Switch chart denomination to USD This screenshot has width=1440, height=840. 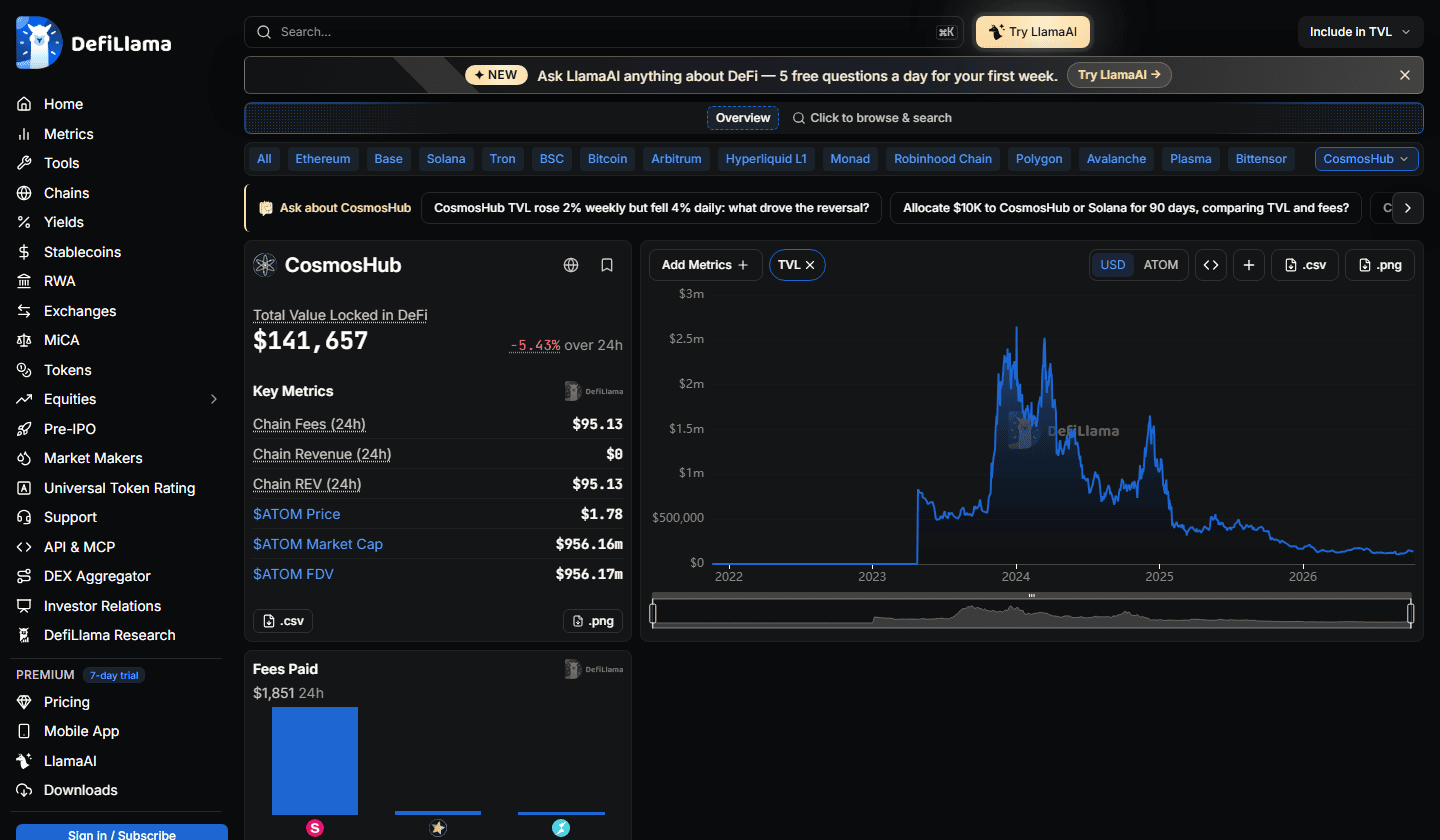click(1113, 265)
